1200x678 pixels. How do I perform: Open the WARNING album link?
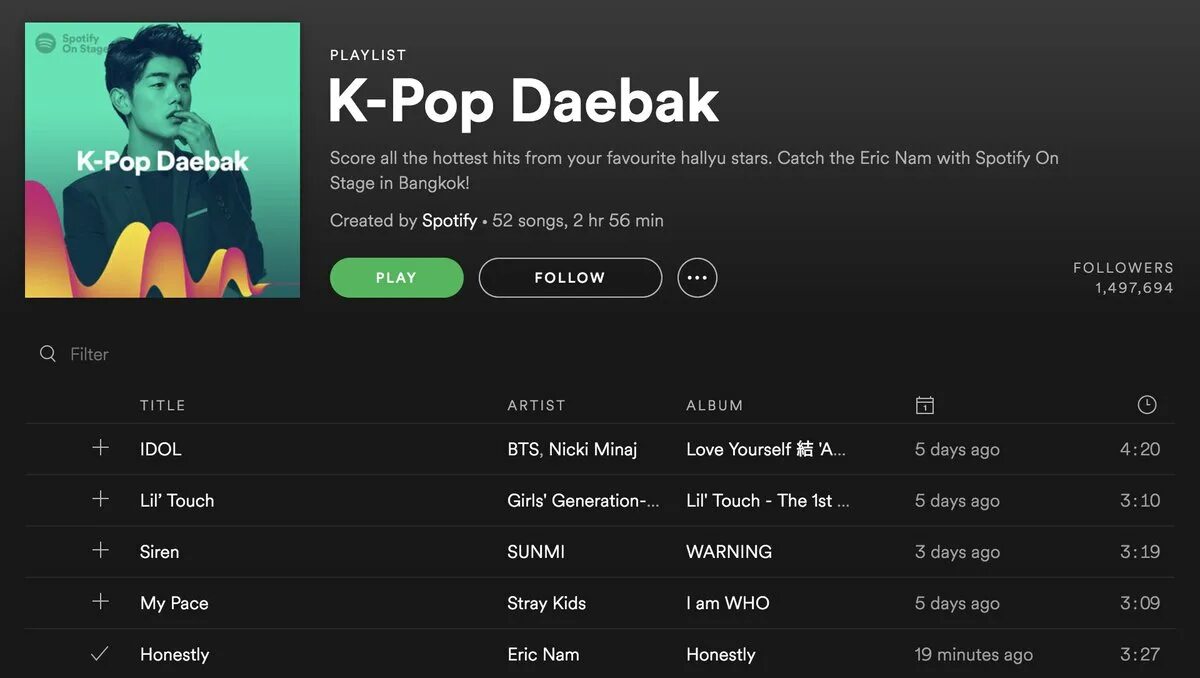729,551
